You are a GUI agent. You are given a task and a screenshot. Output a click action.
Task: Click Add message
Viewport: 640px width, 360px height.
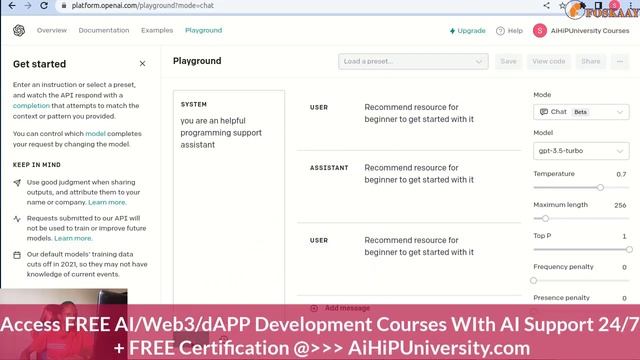point(340,308)
